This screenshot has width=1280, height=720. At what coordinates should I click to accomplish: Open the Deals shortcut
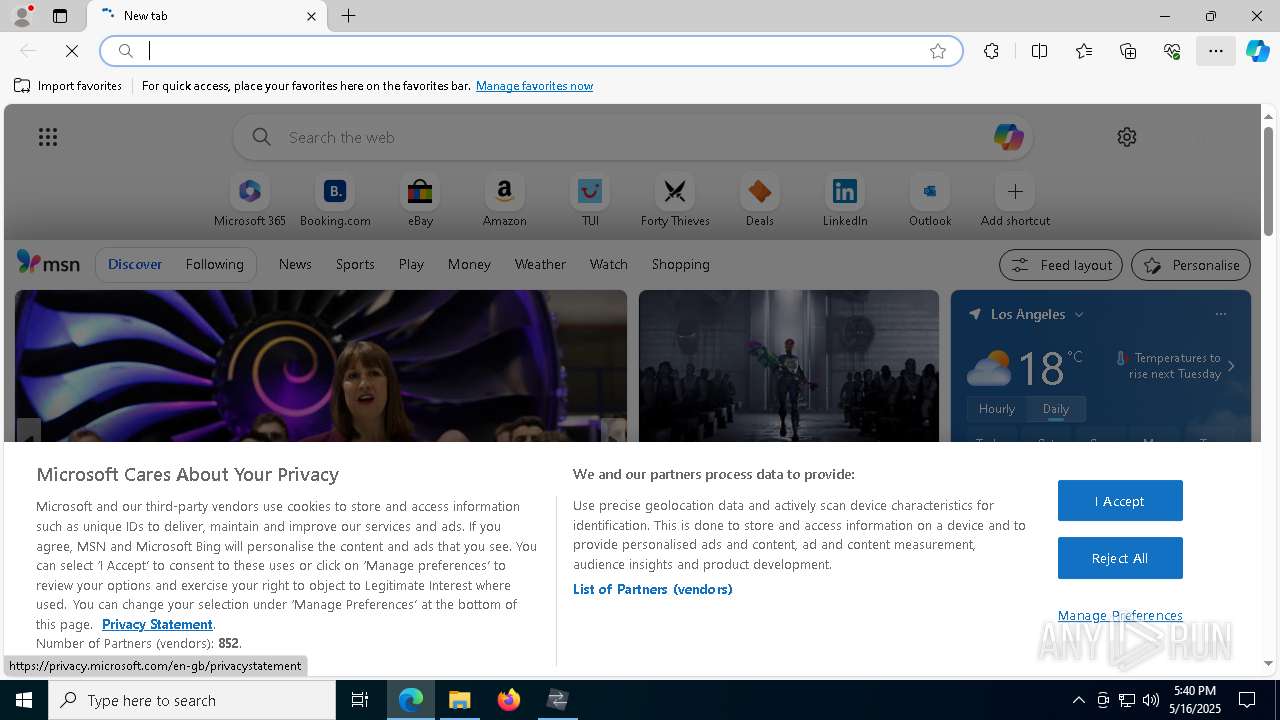point(760,201)
